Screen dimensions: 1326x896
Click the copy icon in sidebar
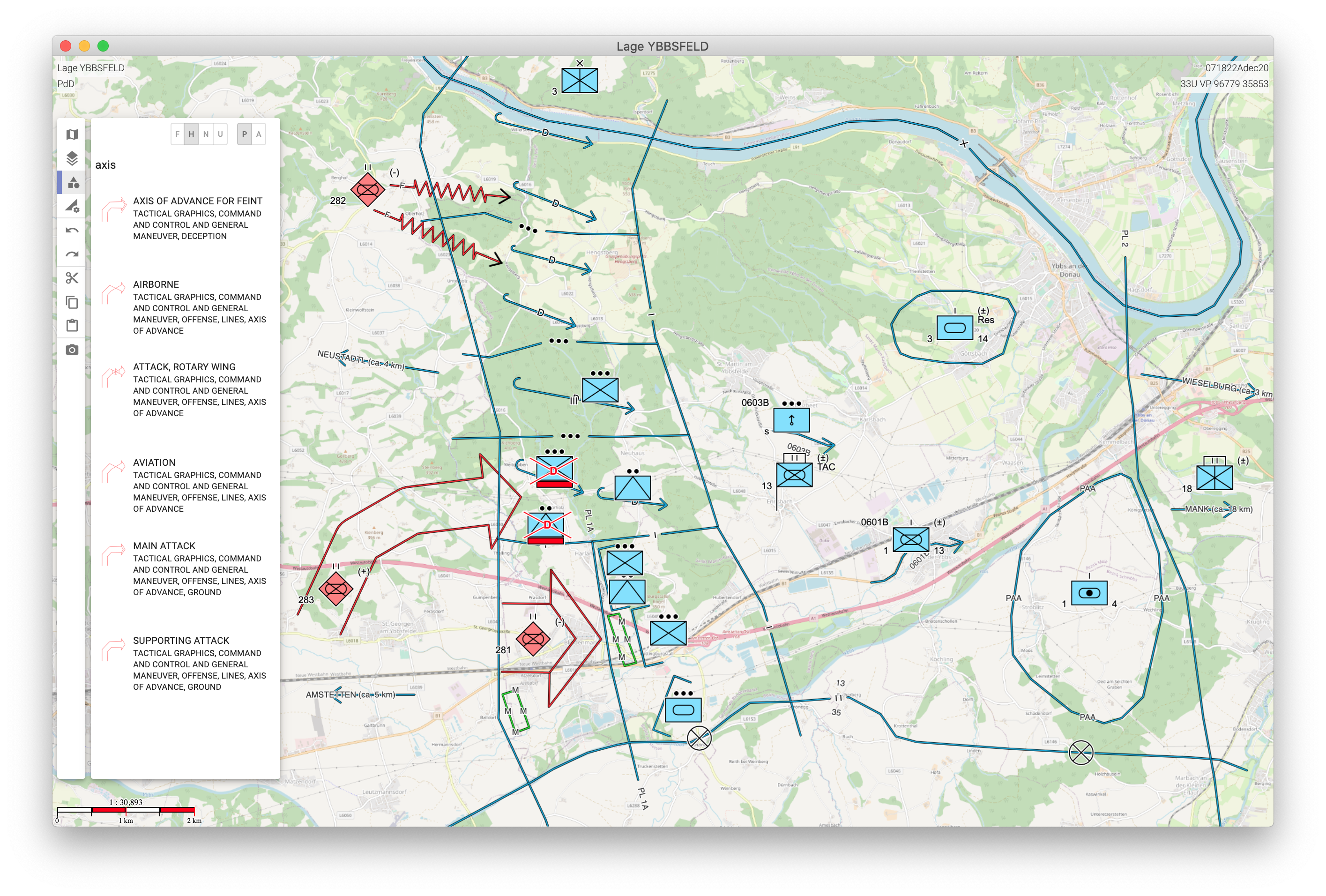[x=72, y=302]
